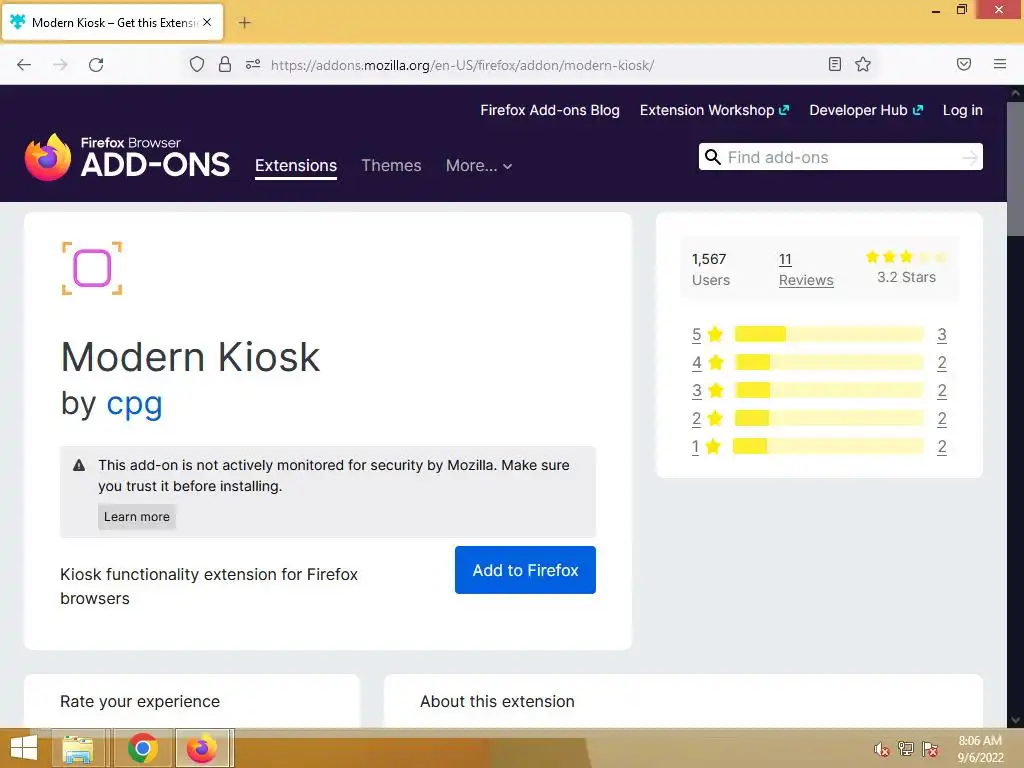Image resolution: width=1024 pixels, height=768 pixels.
Task: Toggle reader view icon
Action: [x=835, y=64]
